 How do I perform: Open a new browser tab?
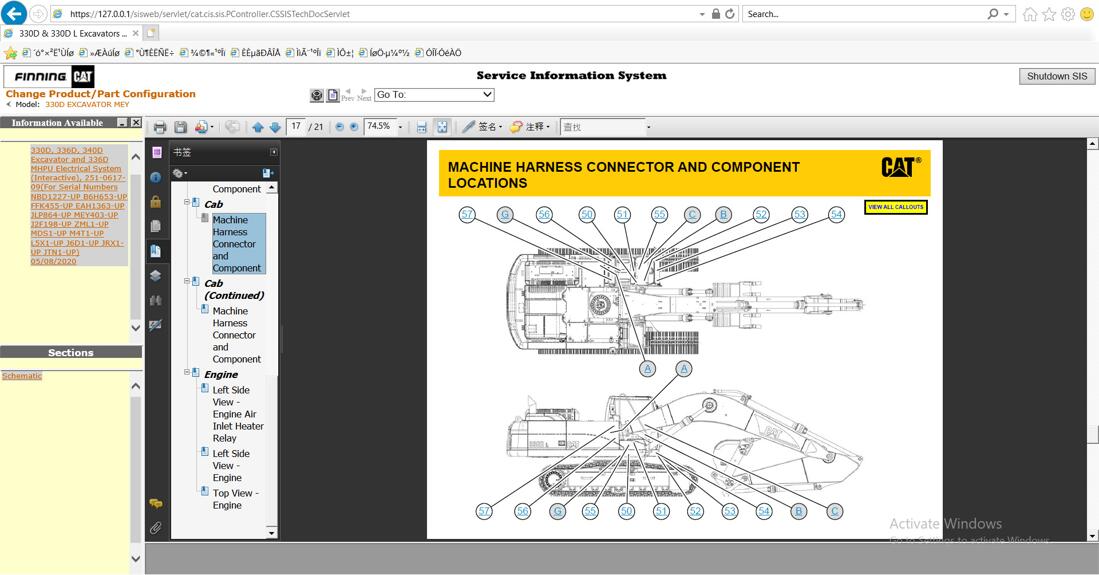[151, 33]
